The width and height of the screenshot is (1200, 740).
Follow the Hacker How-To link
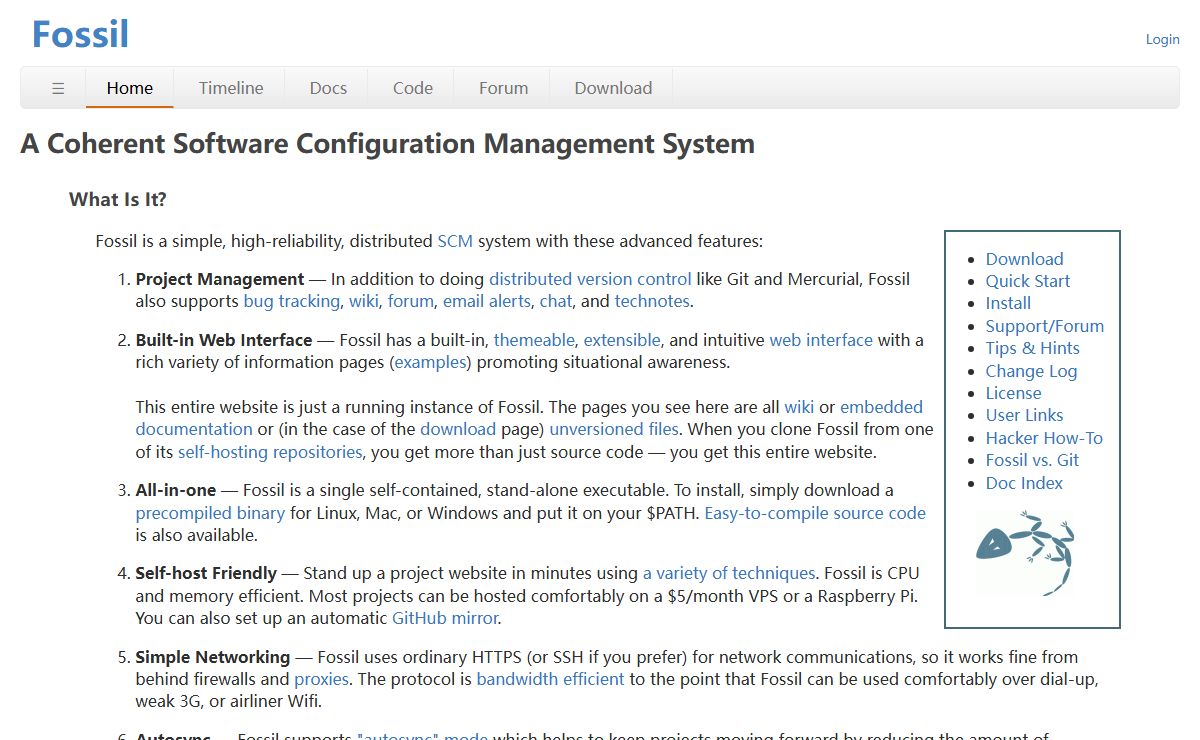(1044, 438)
